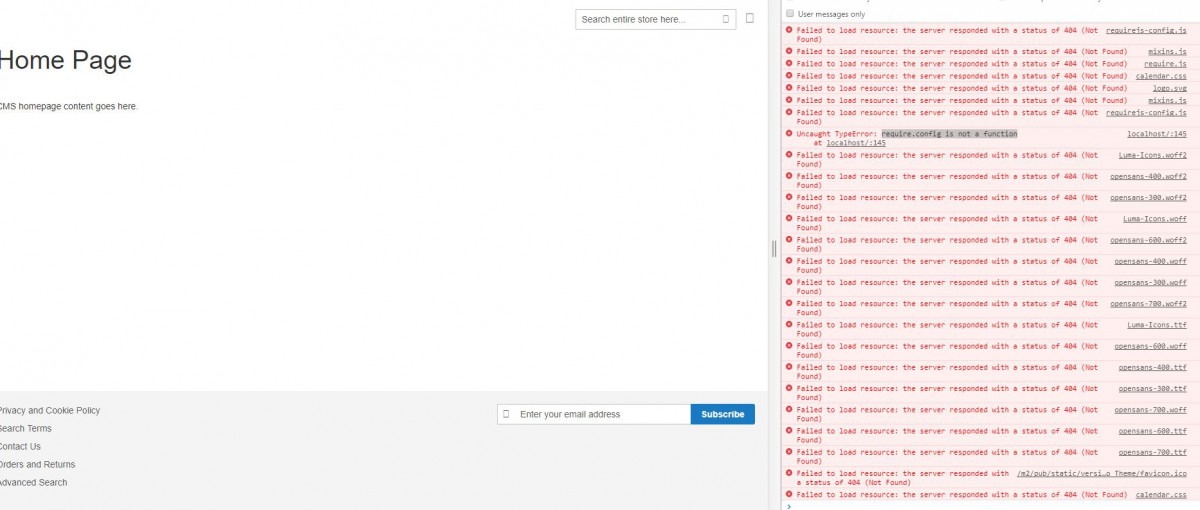Open the opensans-300.woff2 resource link

pyautogui.click(x=1148, y=197)
